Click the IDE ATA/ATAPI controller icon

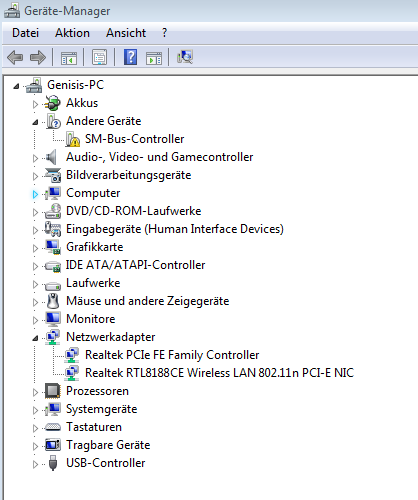coord(53,267)
